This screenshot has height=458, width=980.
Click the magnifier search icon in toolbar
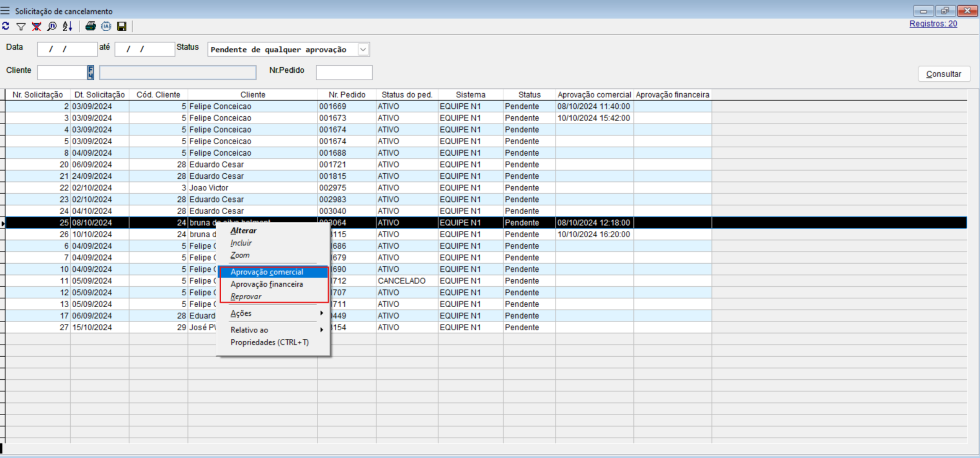pos(51,26)
